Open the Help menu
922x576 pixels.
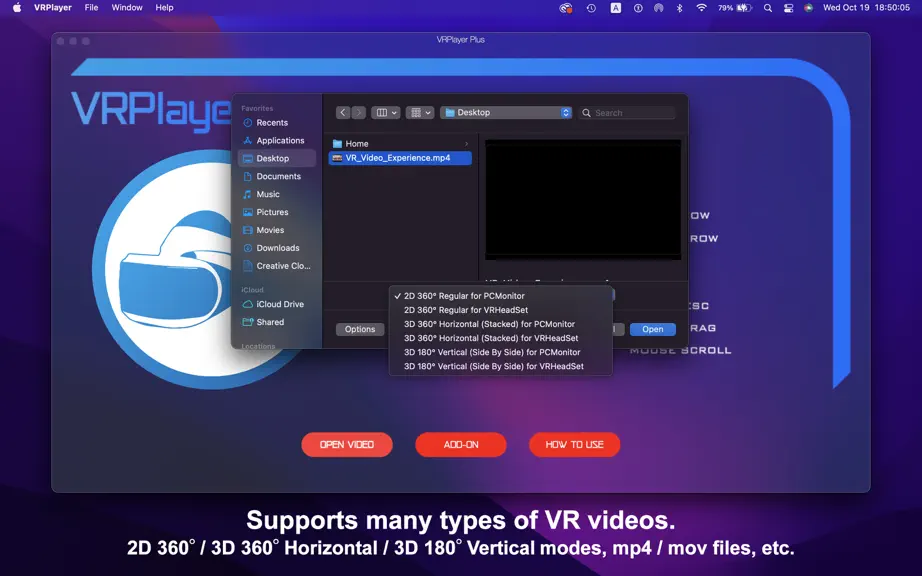point(165,8)
